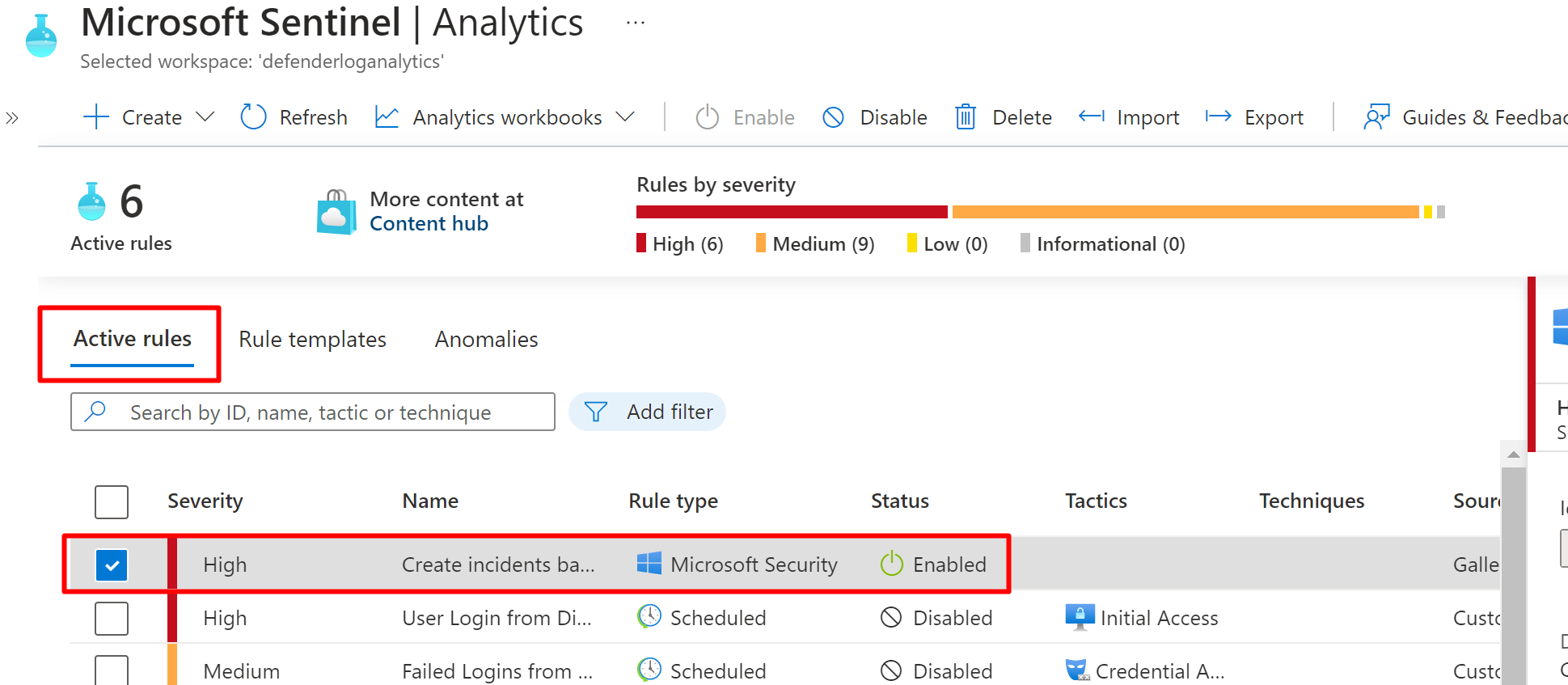The height and width of the screenshot is (685, 1568).
Task: Click the Import arrow icon
Action: pyautogui.click(x=1091, y=117)
